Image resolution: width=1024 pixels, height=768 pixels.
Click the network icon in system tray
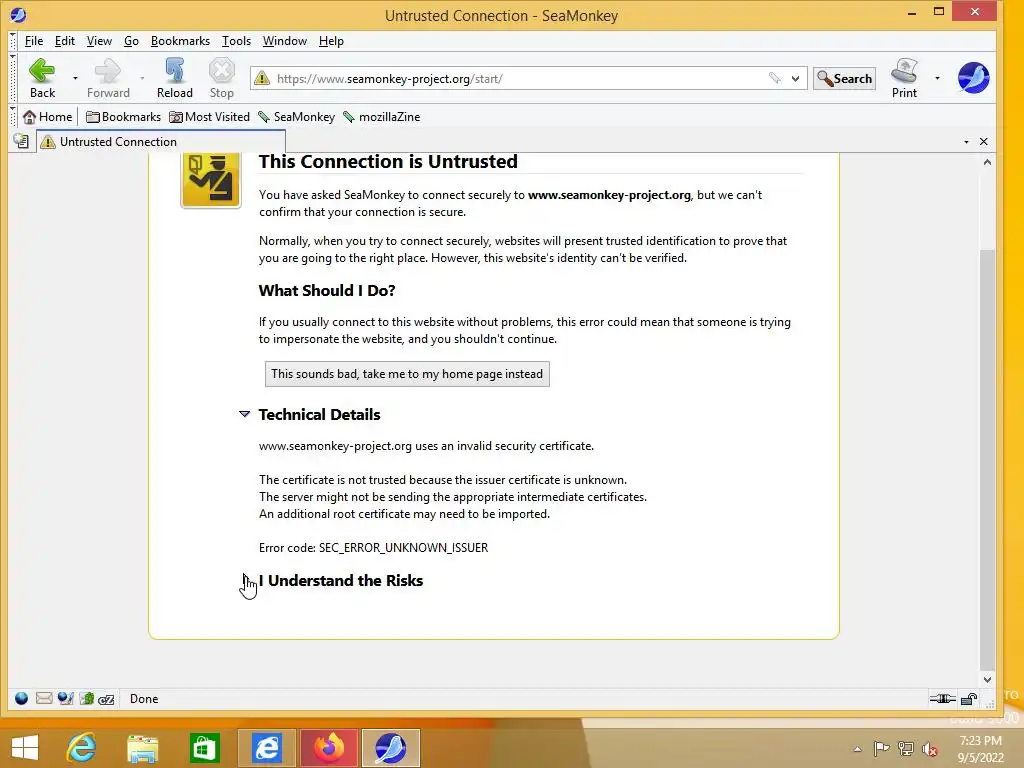[x=906, y=749]
